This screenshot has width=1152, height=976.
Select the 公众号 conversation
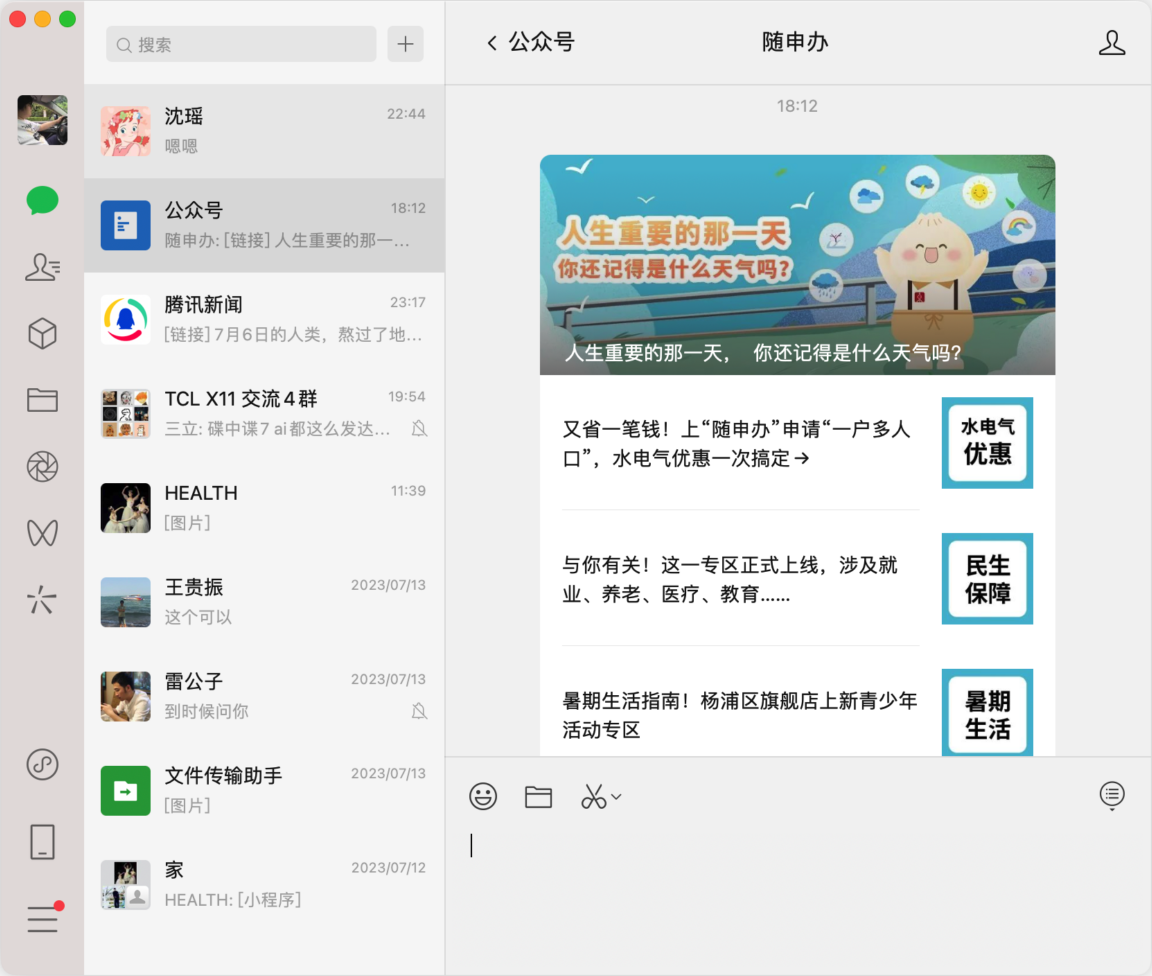264,225
